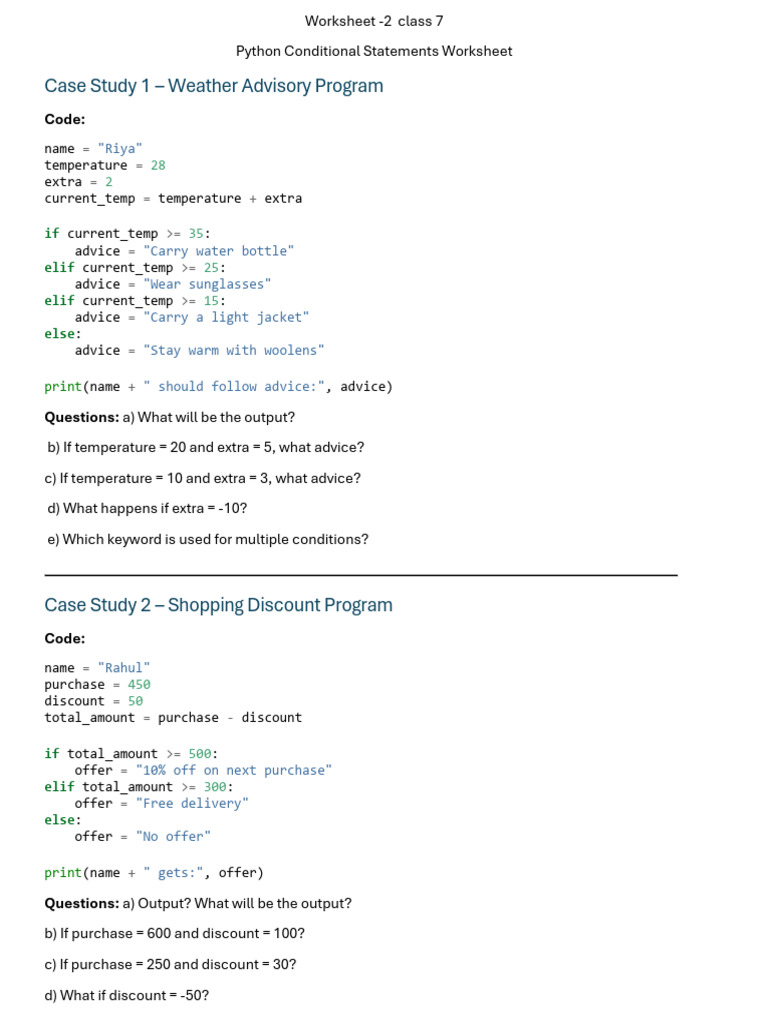Click question b) purchase = 600 and discount = 100
768x1024 pixels.
[174, 934]
